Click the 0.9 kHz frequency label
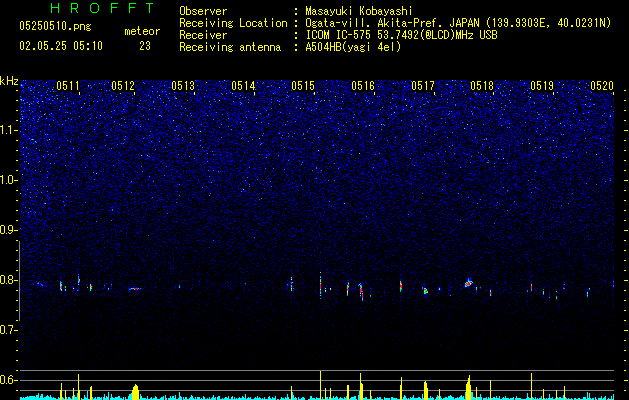 (x=8, y=230)
